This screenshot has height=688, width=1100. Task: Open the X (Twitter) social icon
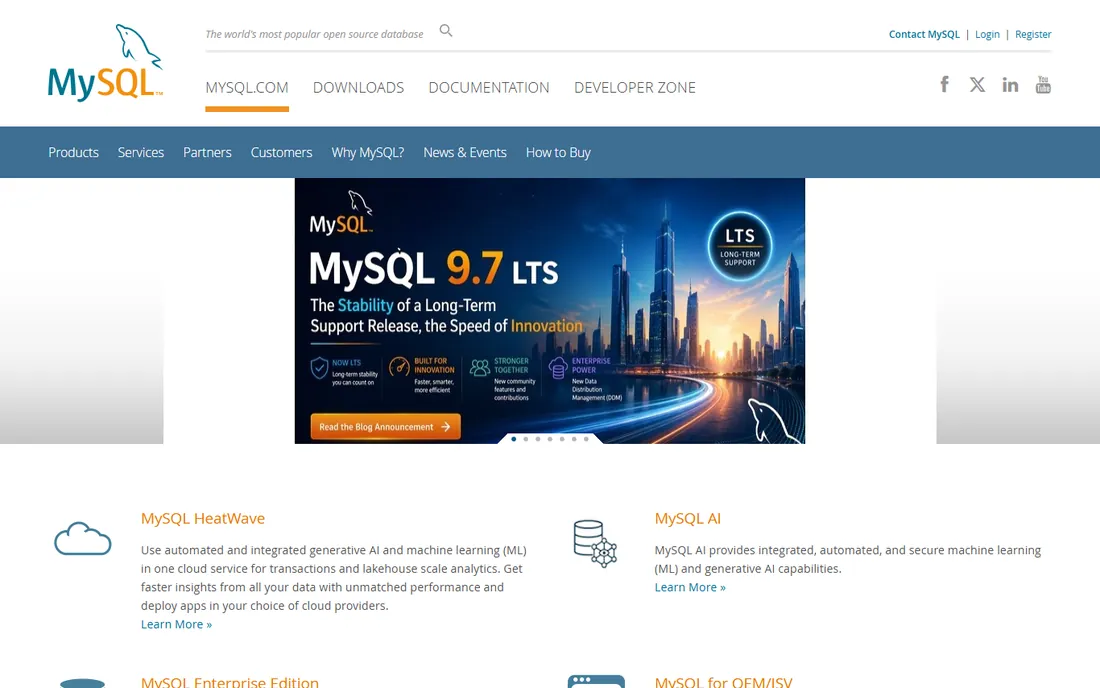pos(977,85)
